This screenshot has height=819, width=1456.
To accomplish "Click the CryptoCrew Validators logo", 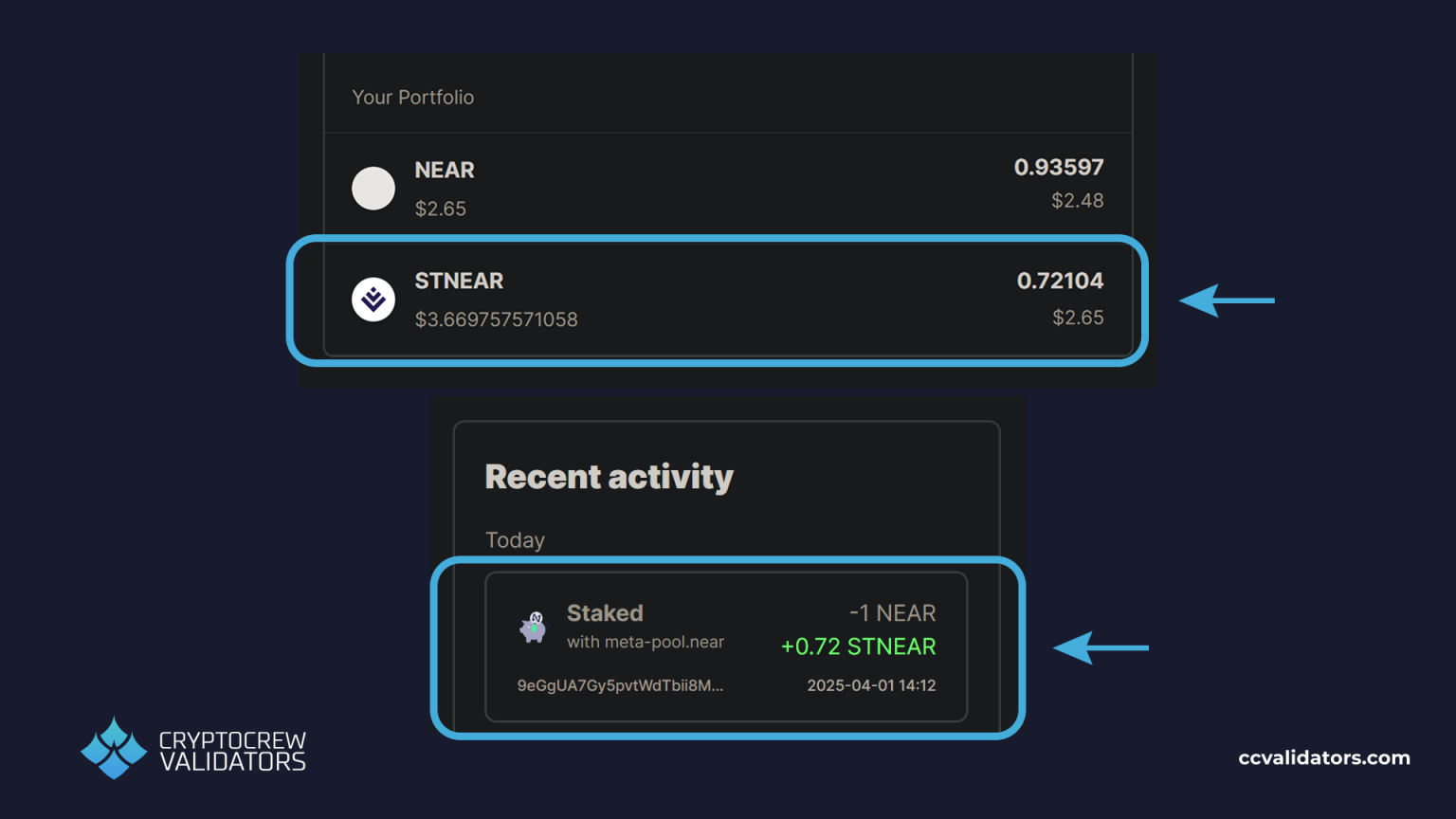I will pyautogui.click(x=192, y=749).
